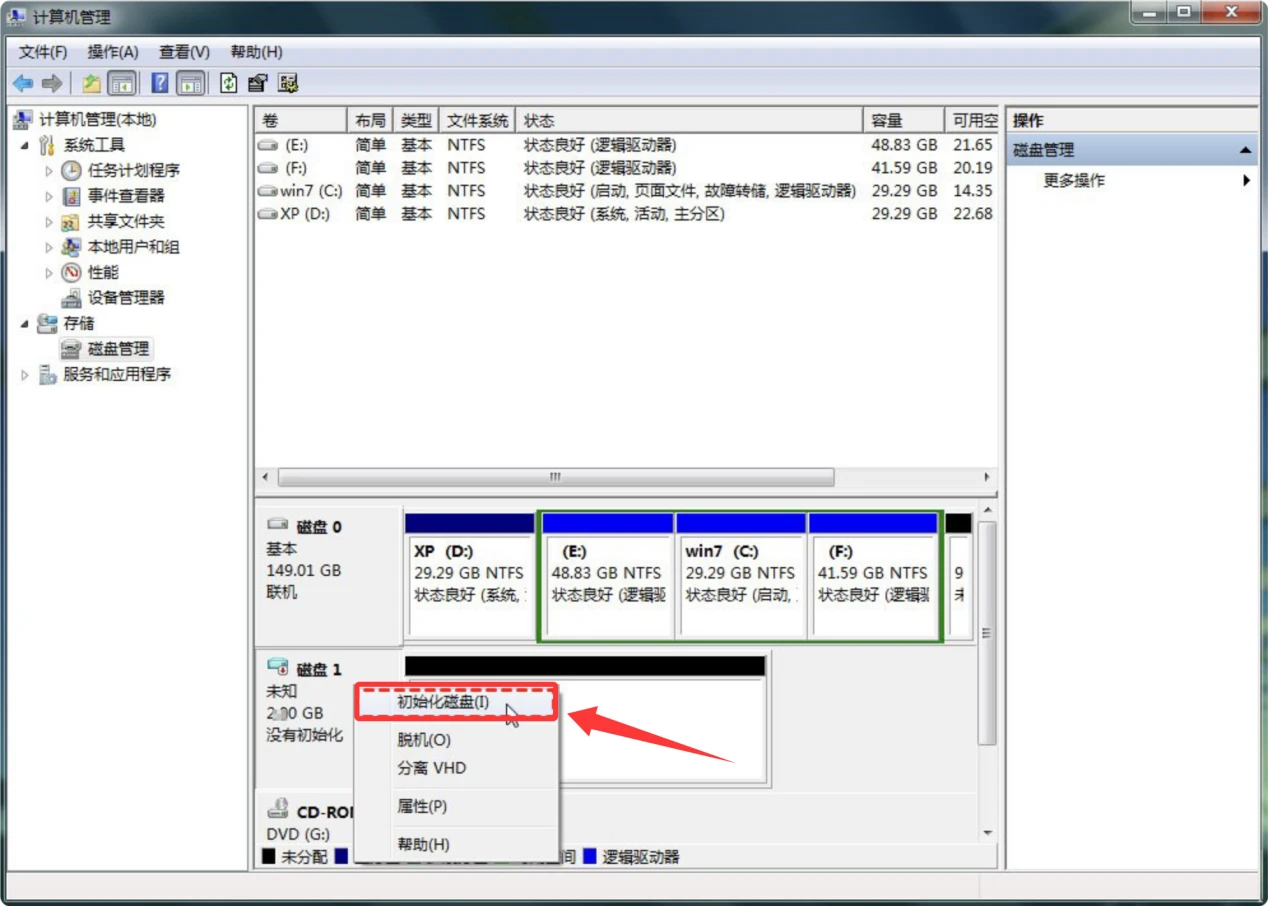This screenshot has height=906, width=1268.
Task: Select 性能 in the tree
Action: [x=103, y=272]
